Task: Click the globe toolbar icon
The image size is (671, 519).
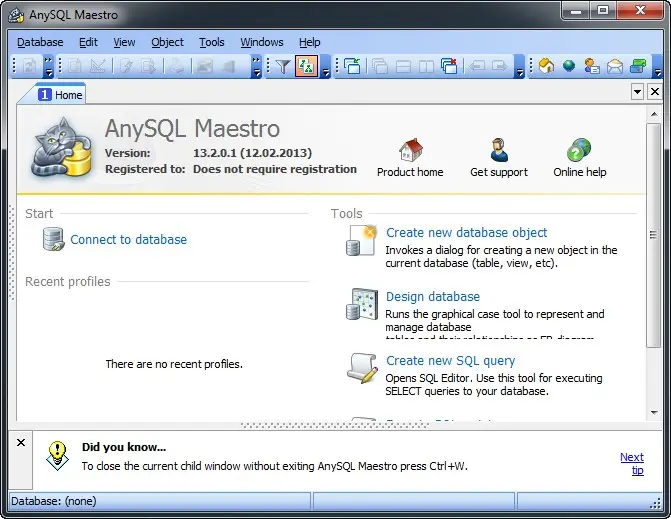Action: tap(569, 66)
